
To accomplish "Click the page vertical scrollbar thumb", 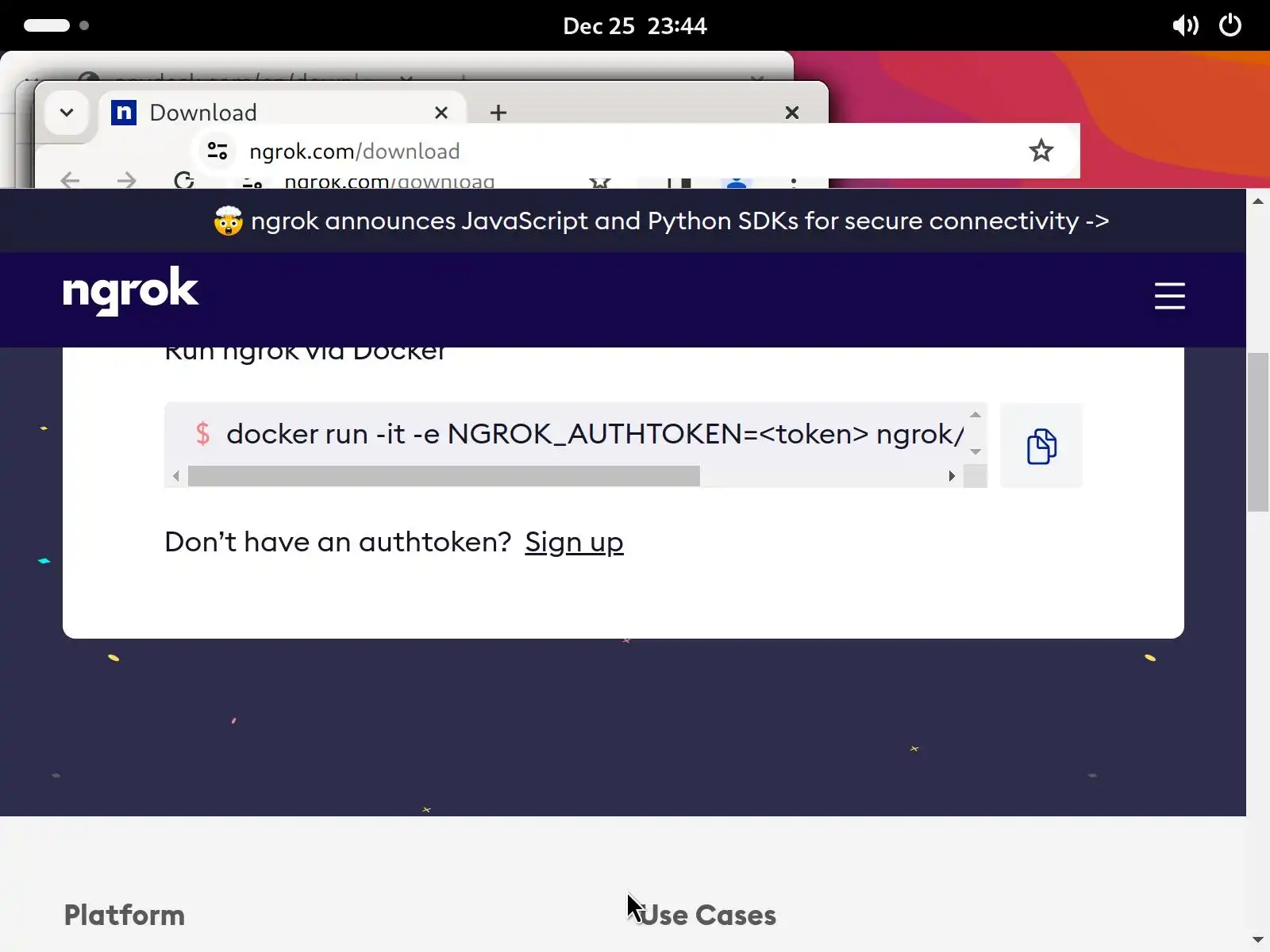I will (x=1258, y=432).
